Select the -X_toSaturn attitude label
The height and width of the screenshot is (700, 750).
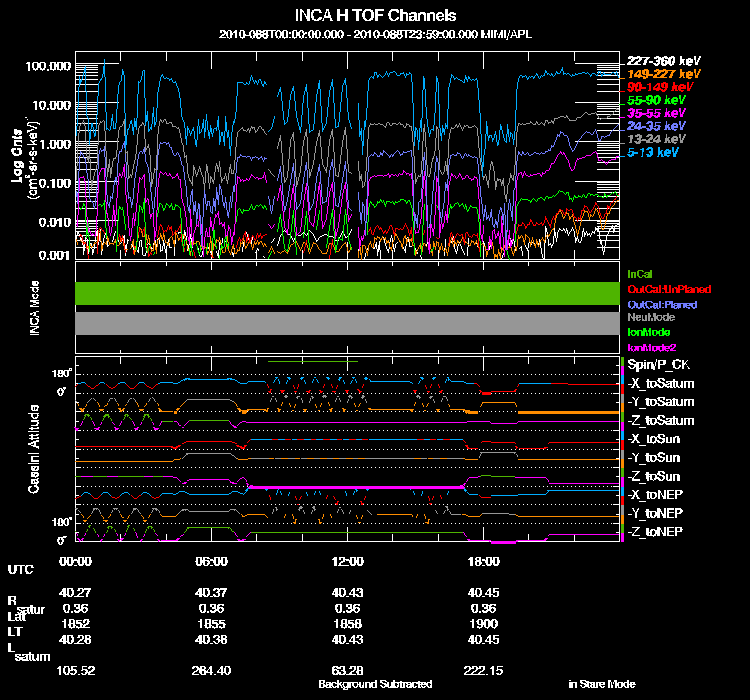coord(661,384)
